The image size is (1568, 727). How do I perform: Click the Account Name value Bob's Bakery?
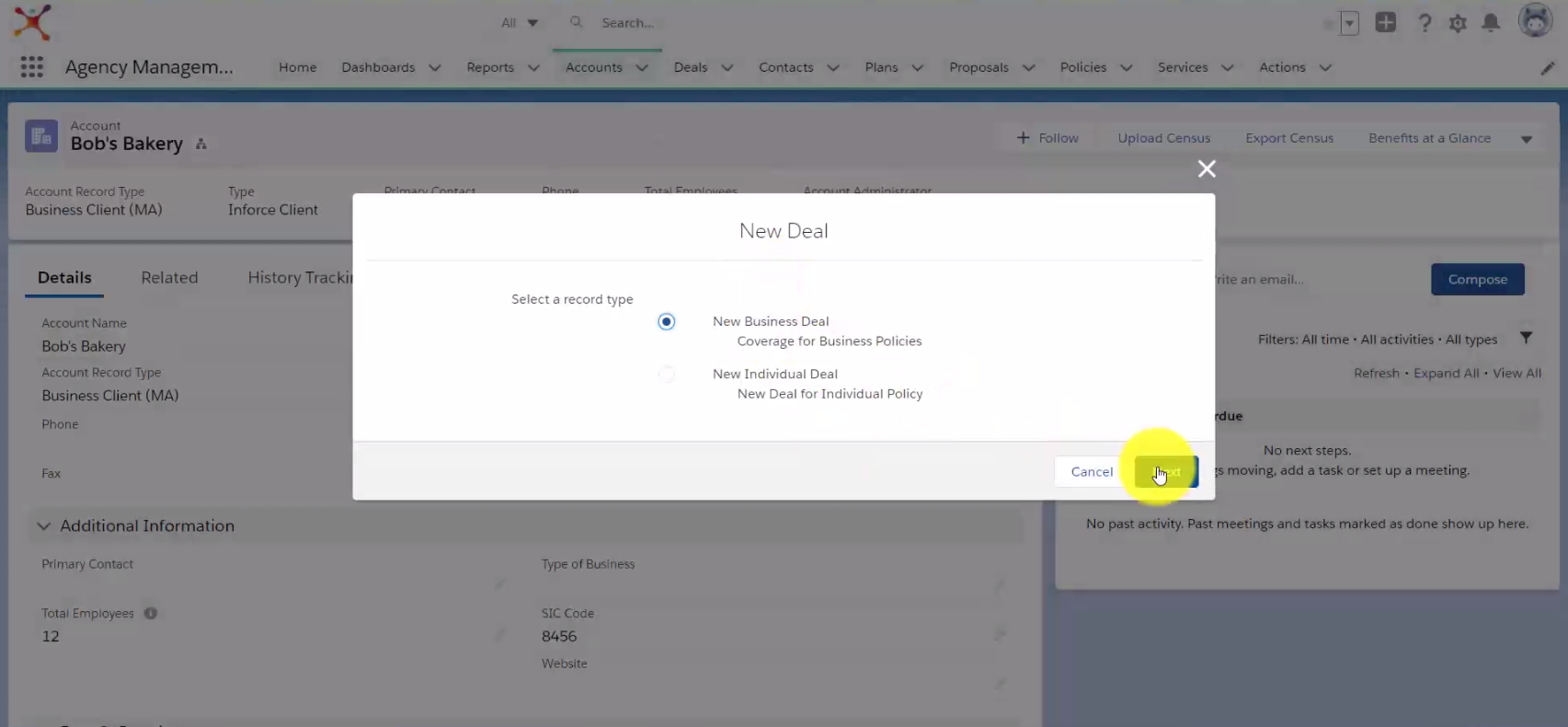pyautogui.click(x=84, y=346)
